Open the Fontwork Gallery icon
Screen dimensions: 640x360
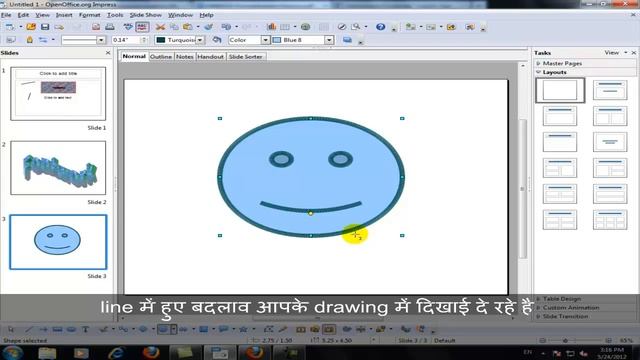(301, 329)
